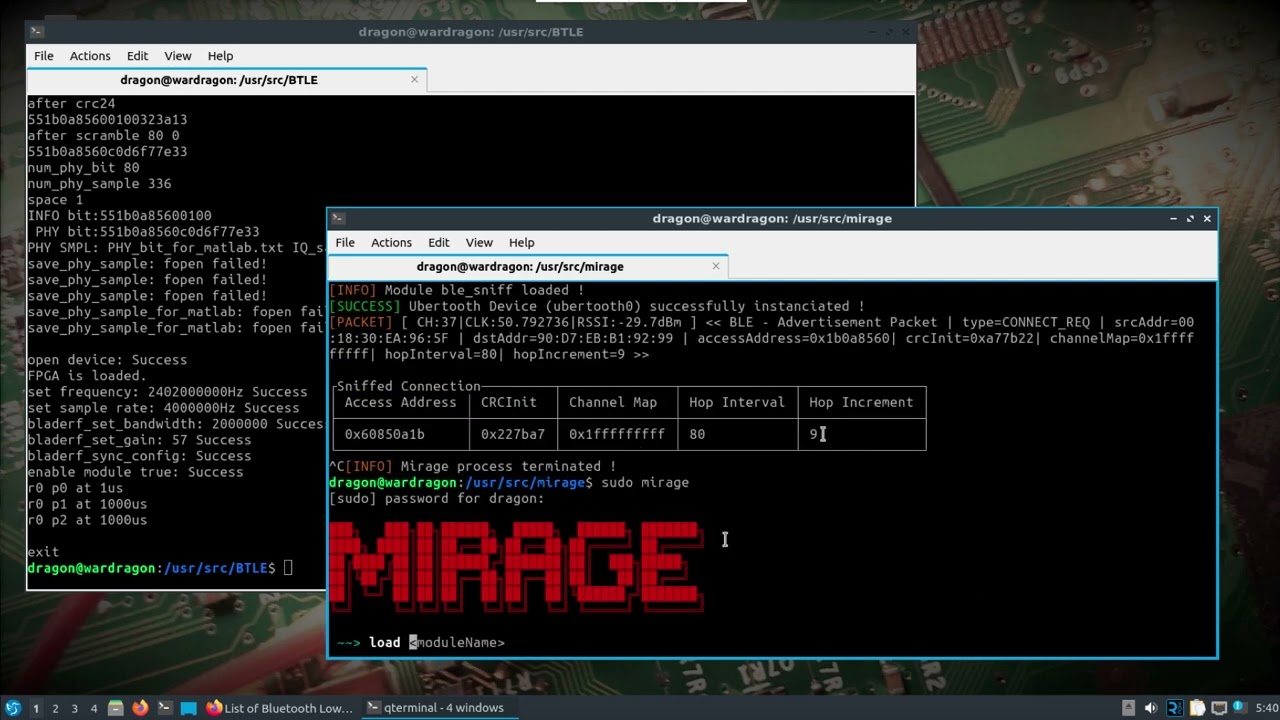
Task: Click the BTLE window's title bar terminal icon
Action: click(36, 32)
